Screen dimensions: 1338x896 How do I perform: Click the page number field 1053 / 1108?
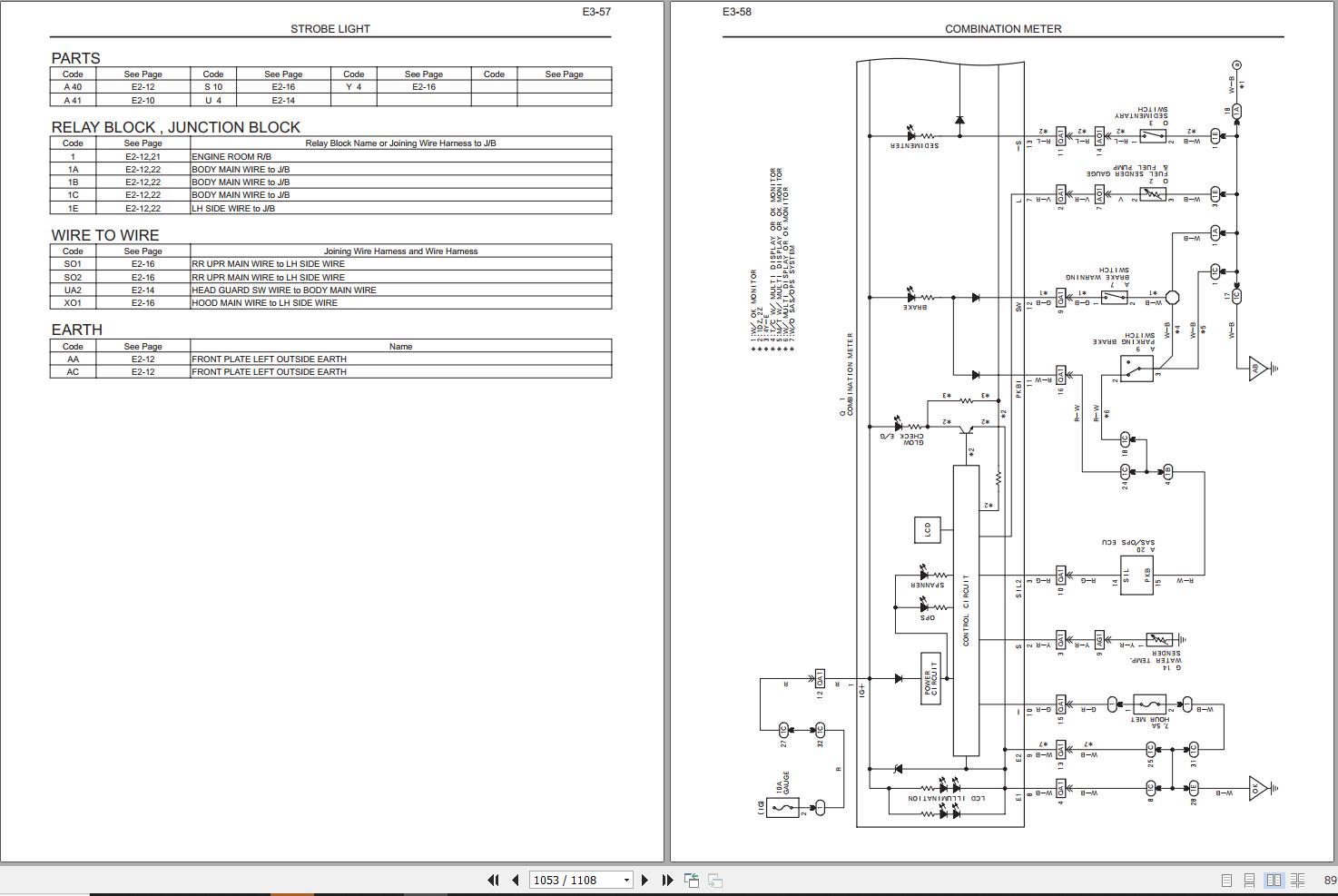coord(574,880)
